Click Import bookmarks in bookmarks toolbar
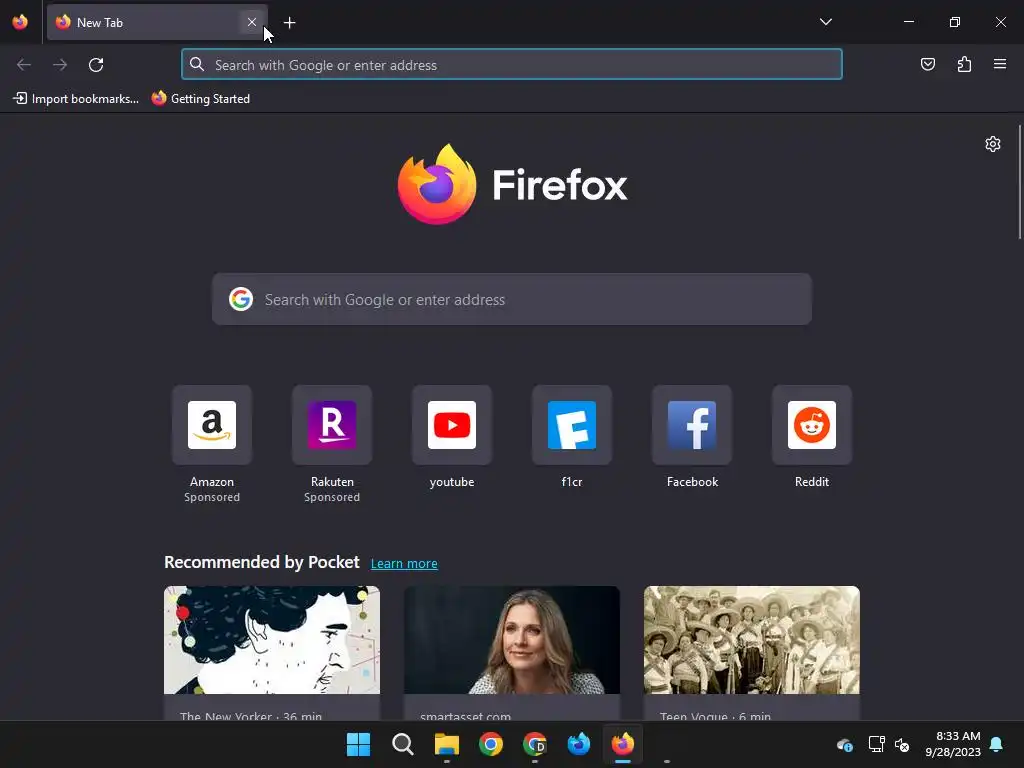The width and height of the screenshot is (1024, 768). pos(76,99)
